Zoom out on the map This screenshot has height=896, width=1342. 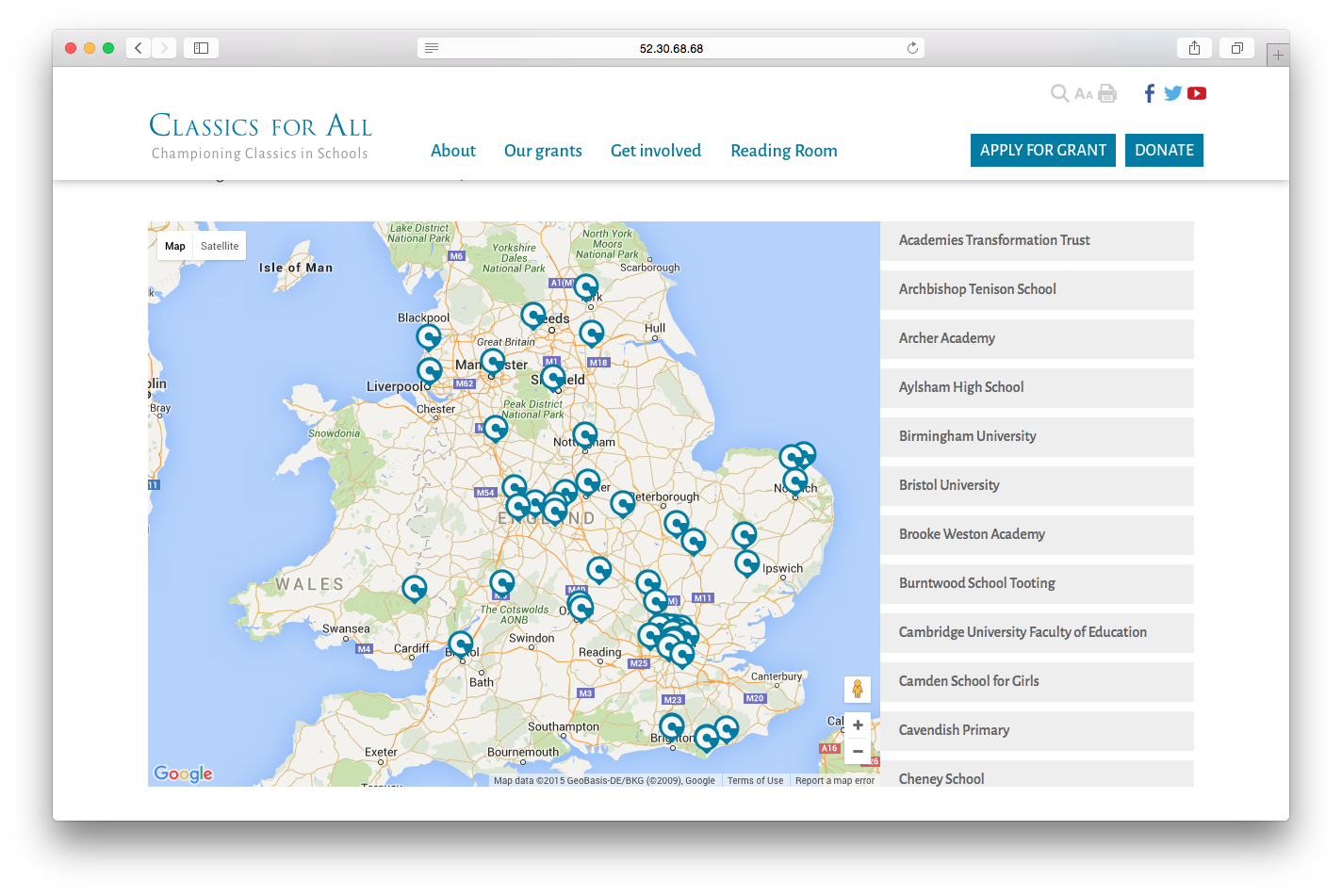click(858, 751)
